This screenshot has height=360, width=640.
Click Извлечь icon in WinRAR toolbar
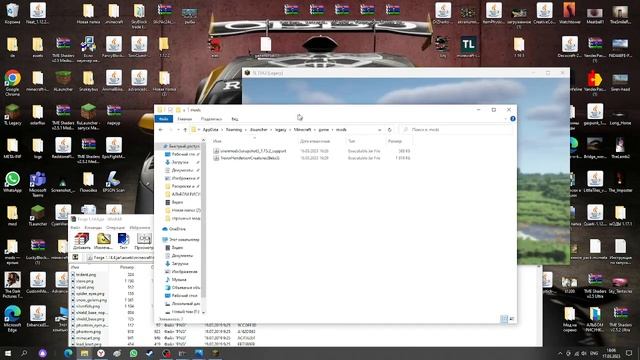[103, 241]
